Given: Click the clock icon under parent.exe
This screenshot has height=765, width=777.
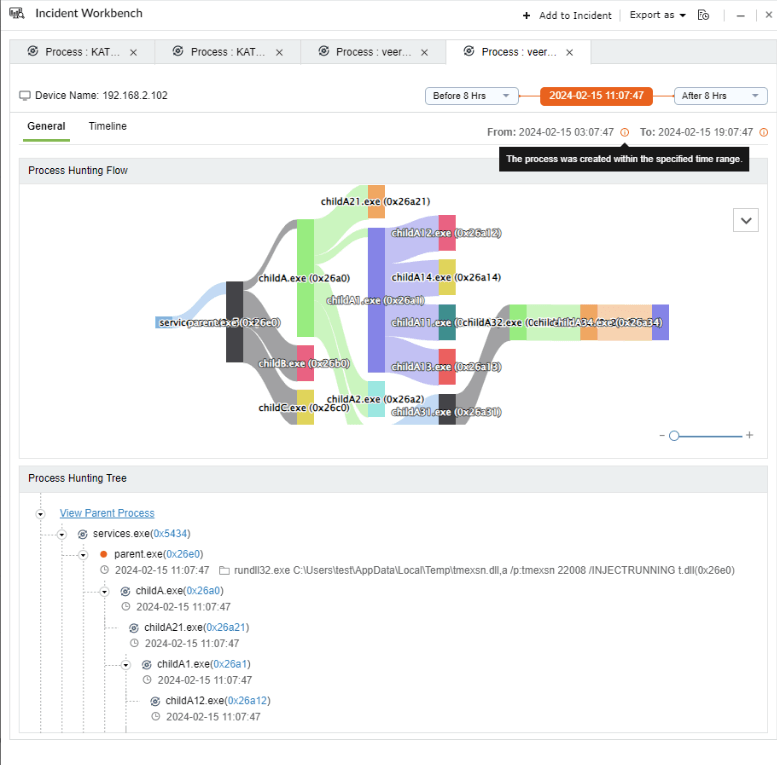Looking at the screenshot, I should [x=105, y=570].
